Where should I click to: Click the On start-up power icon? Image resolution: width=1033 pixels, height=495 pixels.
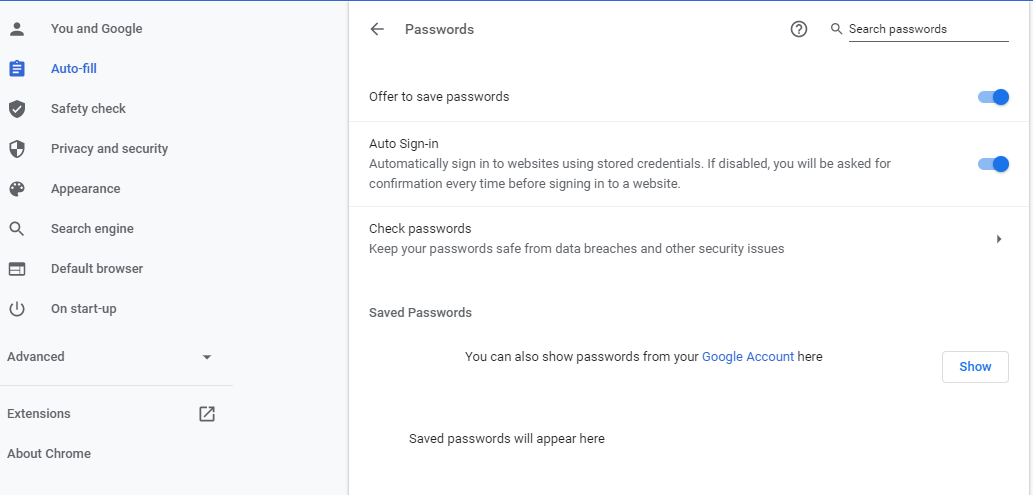(x=16, y=309)
